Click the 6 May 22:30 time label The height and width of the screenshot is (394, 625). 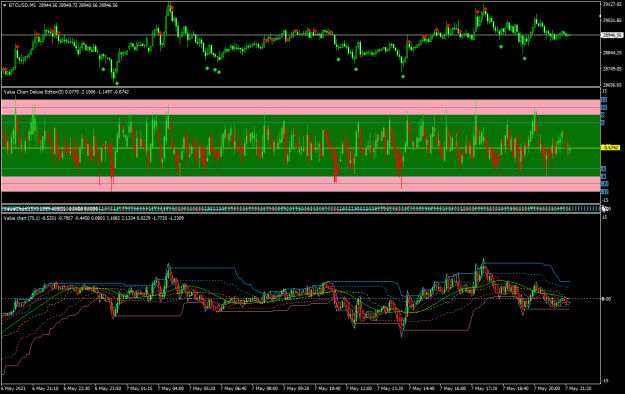[77, 388]
